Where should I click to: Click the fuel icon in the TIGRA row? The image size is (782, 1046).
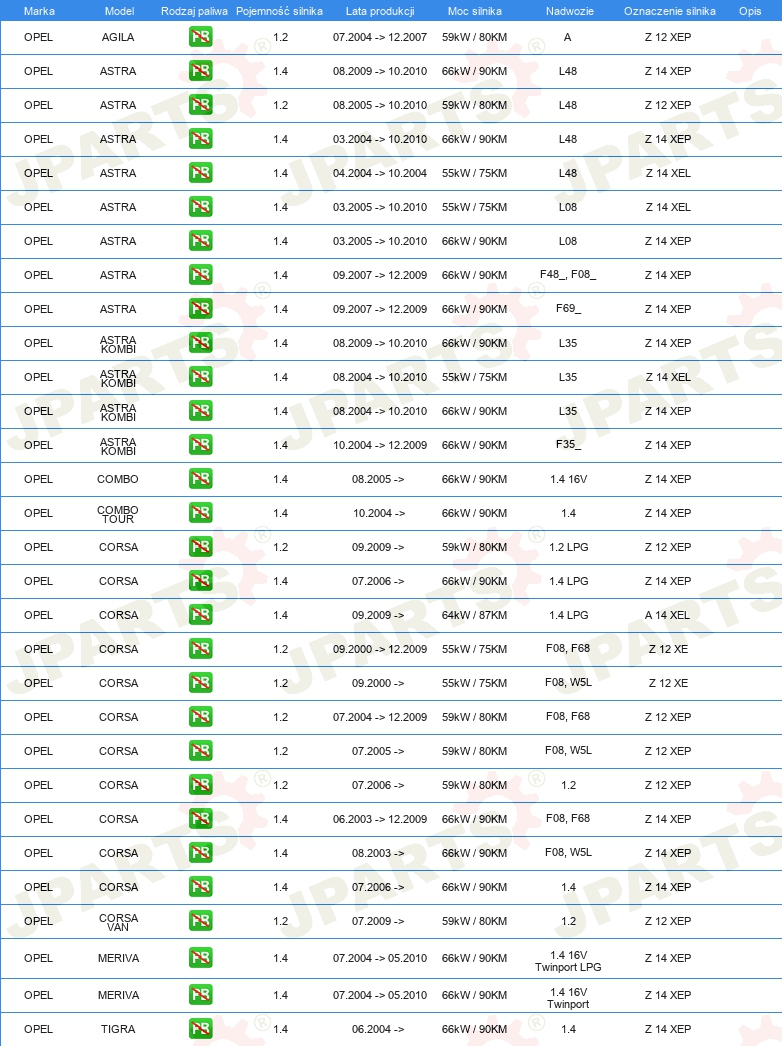pos(200,1029)
